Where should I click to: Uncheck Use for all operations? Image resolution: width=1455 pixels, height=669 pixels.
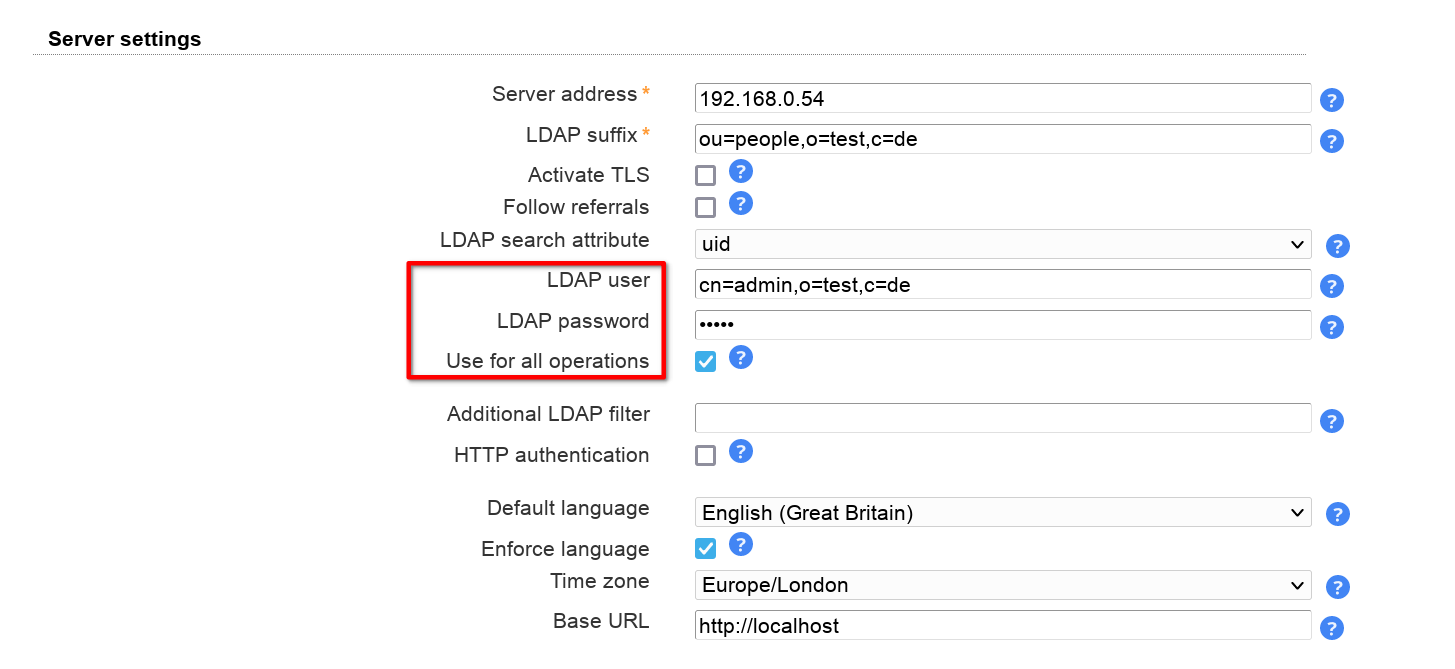coord(706,362)
